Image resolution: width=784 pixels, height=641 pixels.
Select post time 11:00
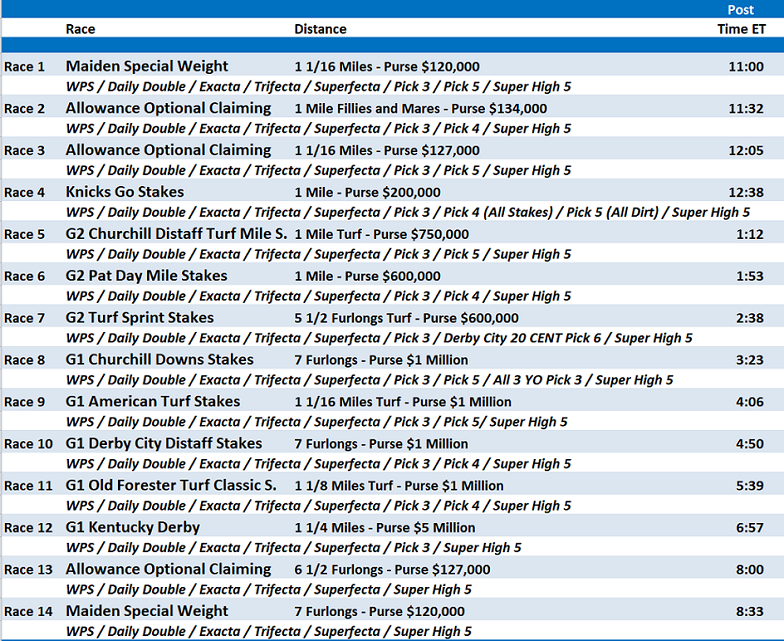pos(746,66)
